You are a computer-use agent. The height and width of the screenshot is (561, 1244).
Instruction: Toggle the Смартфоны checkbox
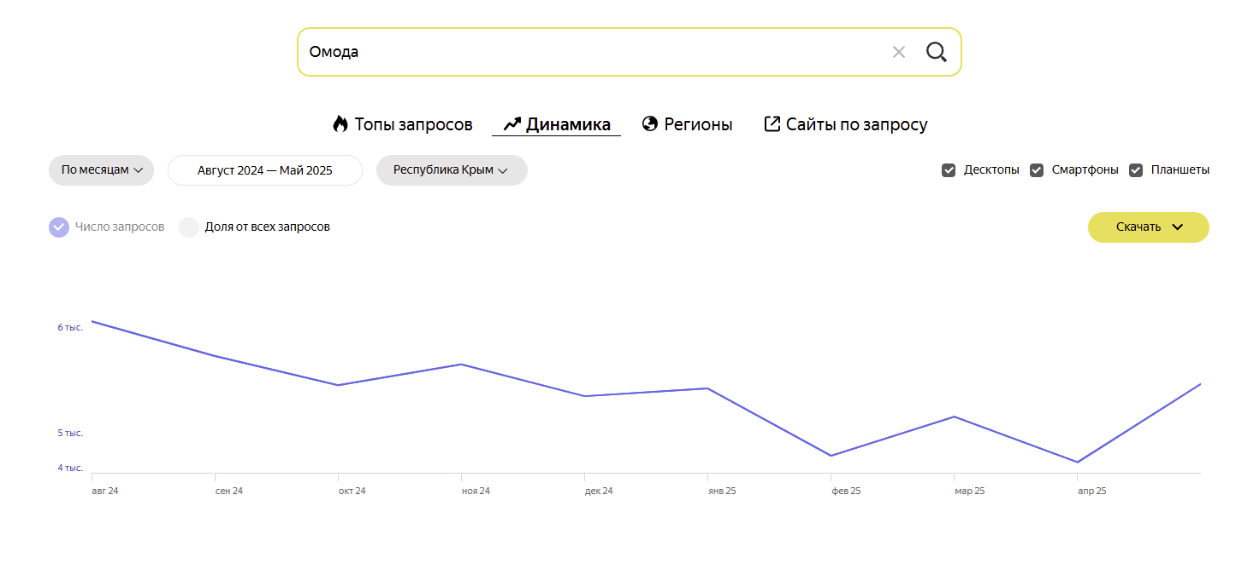point(1037,170)
